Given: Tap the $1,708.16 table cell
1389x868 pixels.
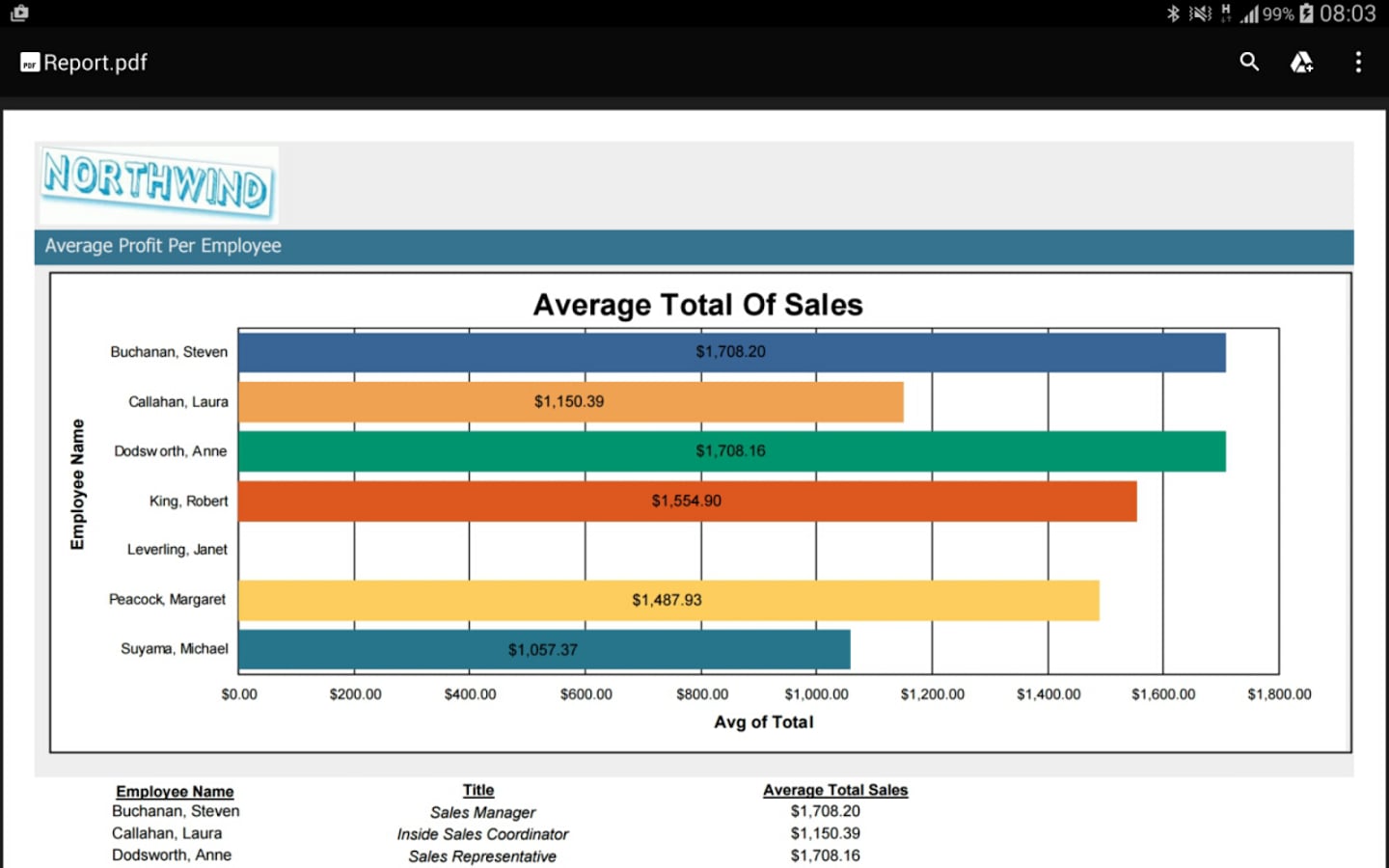Looking at the screenshot, I should point(826,855).
